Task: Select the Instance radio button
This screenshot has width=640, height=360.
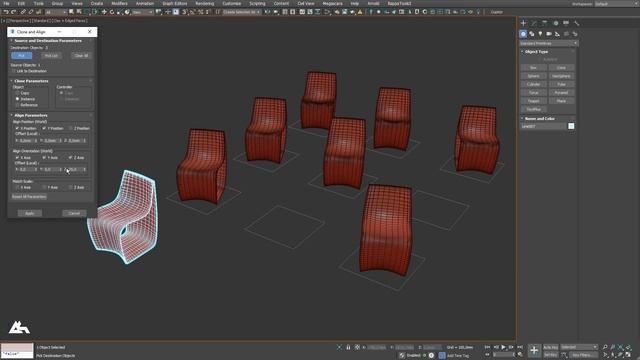Action: point(17,99)
